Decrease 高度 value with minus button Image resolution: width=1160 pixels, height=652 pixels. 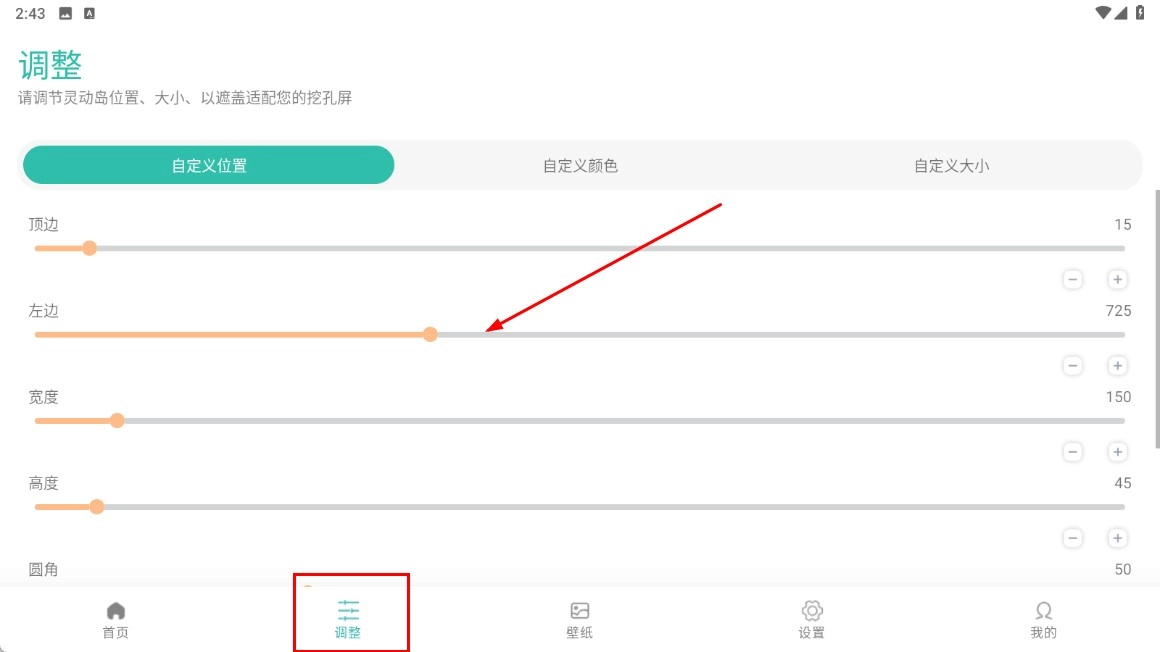pyautogui.click(x=1073, y=538)
